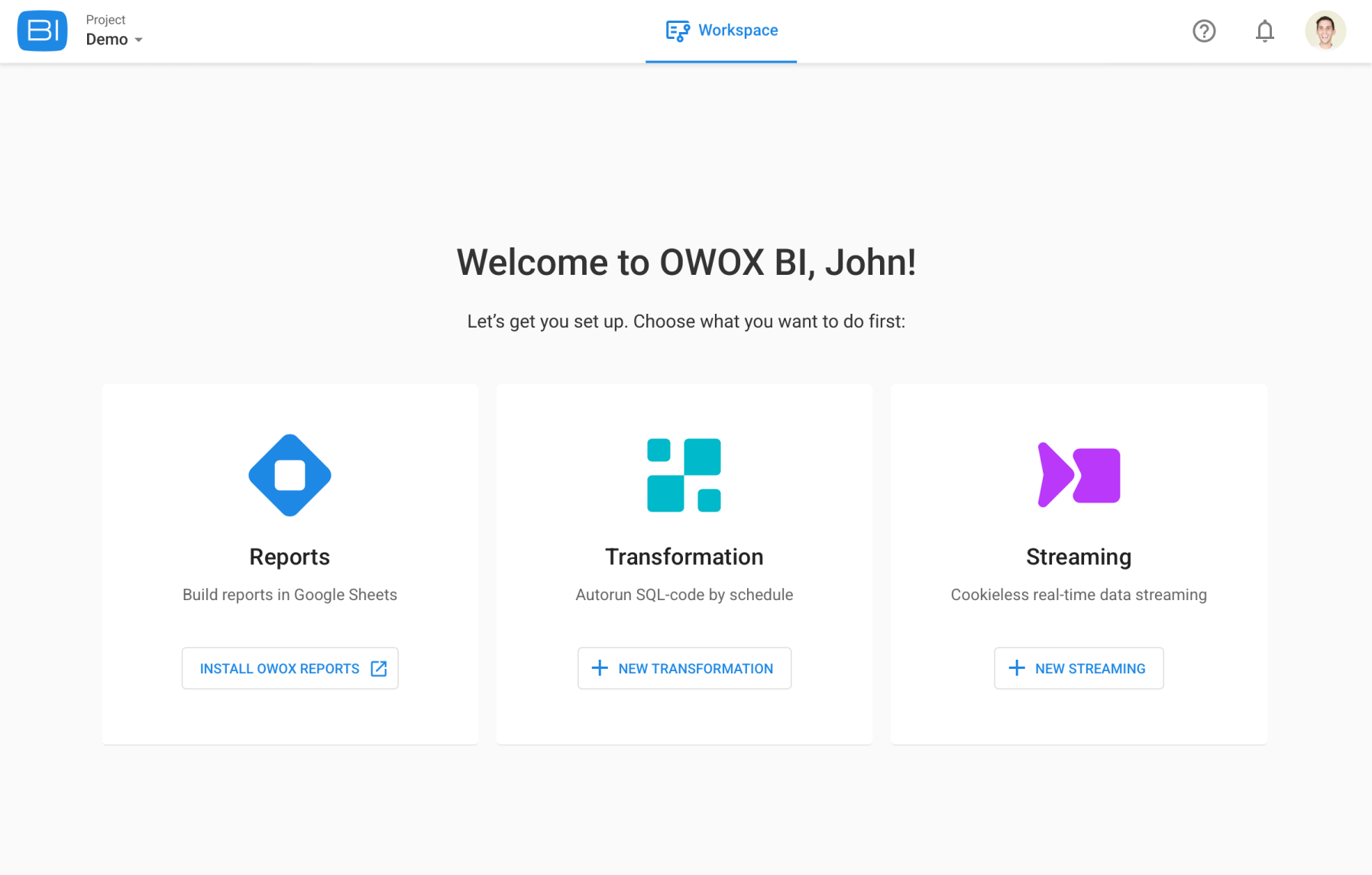Click 'Autorun SQL-code by schedule' text
This screenshot has height=875, width=1372.
pyautogui.click(x=684, y=595)
